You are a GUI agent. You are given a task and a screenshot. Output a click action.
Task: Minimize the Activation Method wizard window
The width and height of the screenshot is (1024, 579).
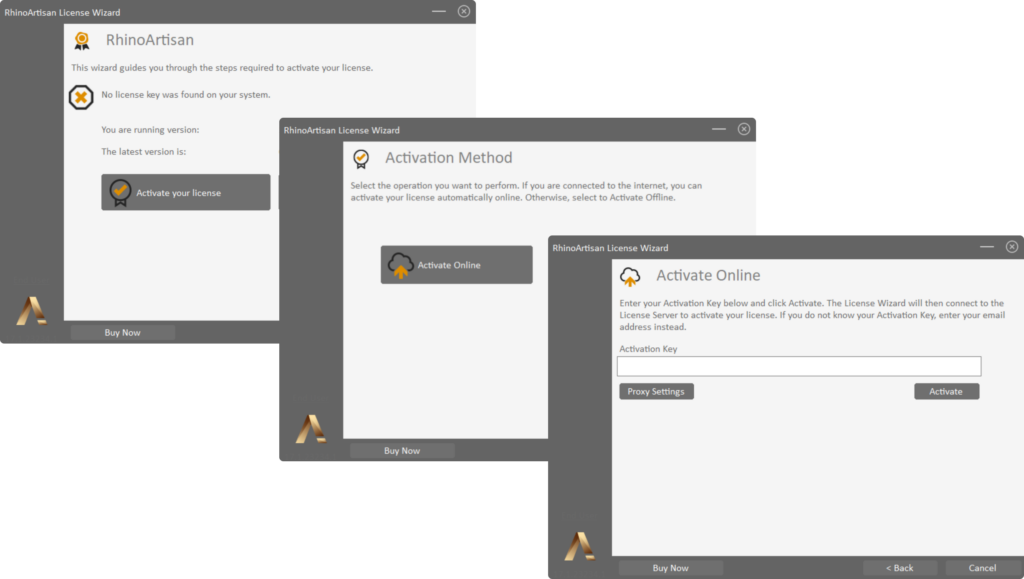coord(719,129)
